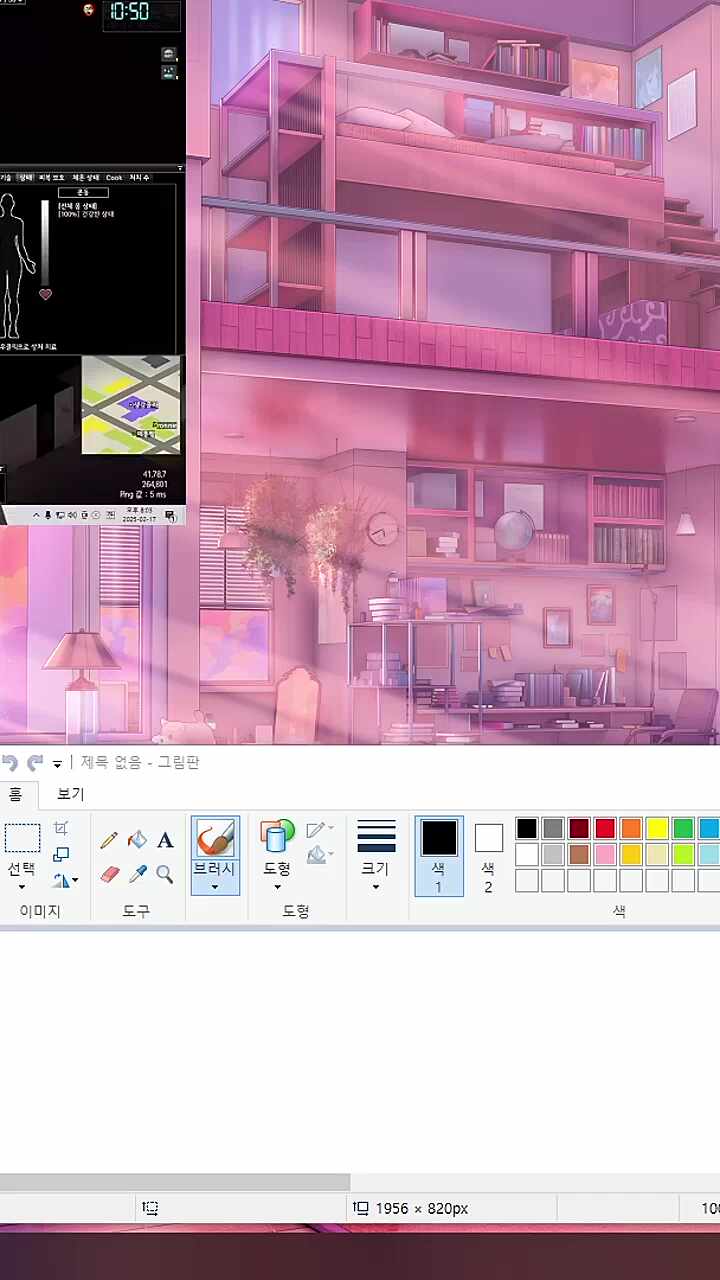
Task: Switch to the 홈 ribbon tab
Action: click(15, 794)
